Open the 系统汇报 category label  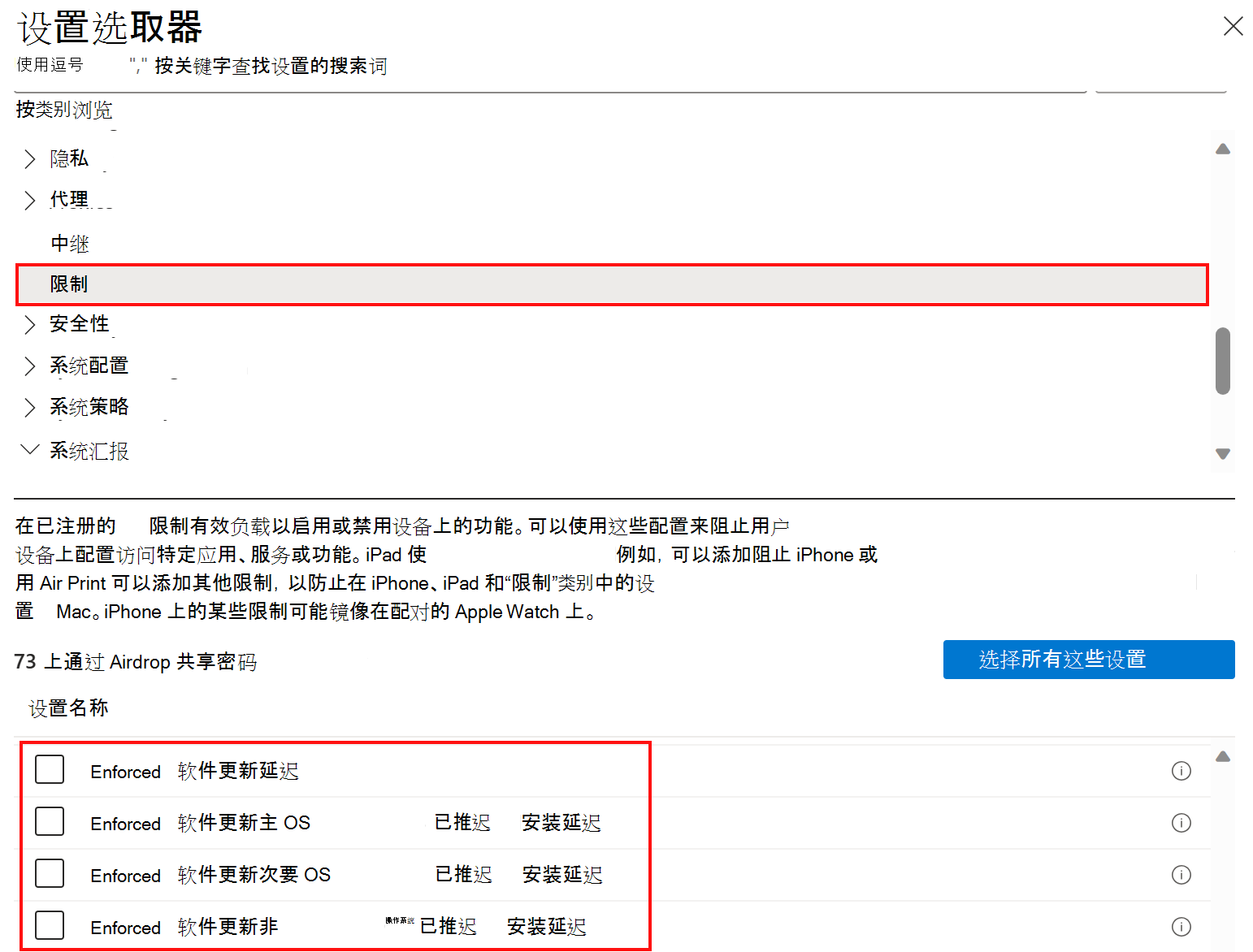point(89,451)
